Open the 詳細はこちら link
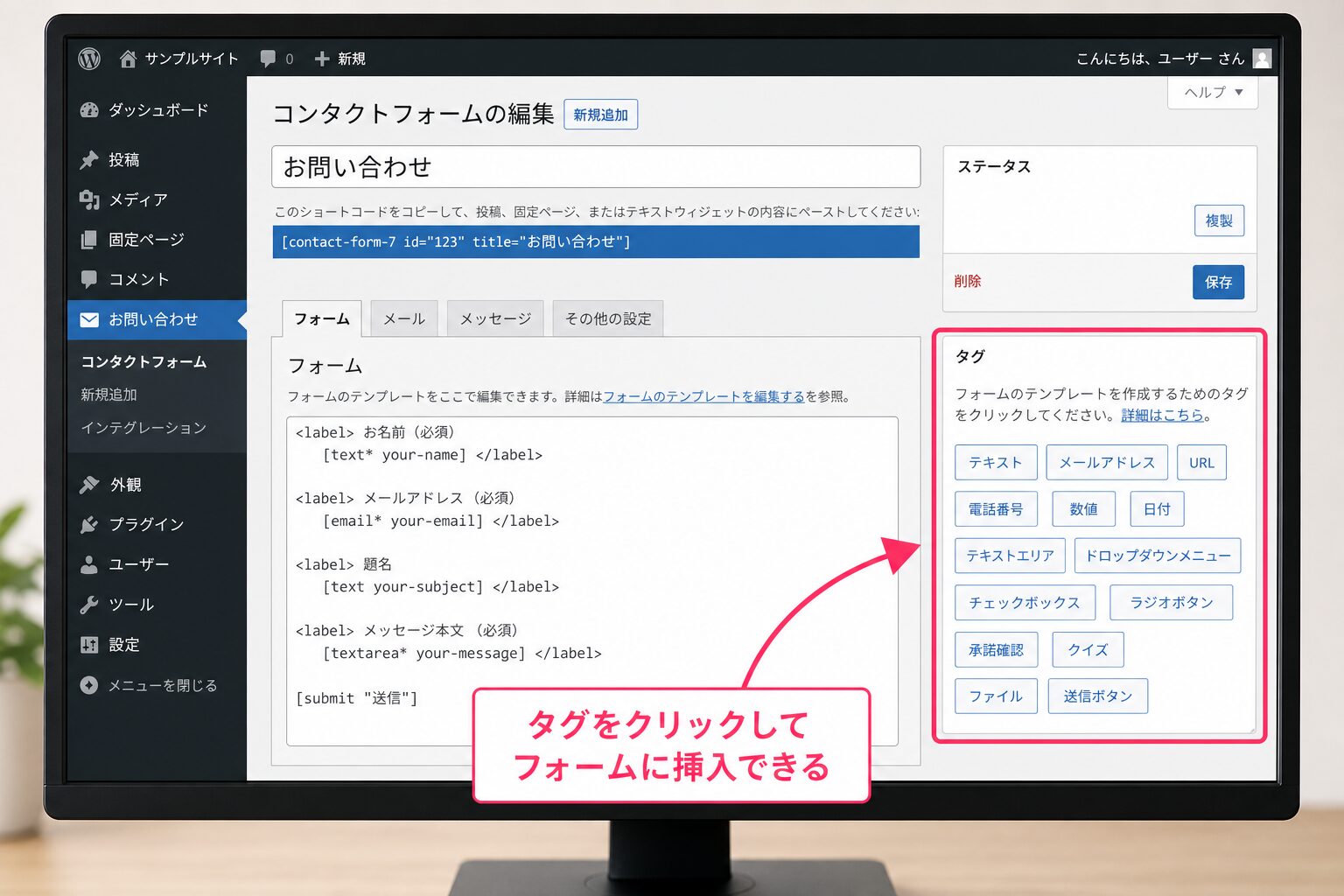The width and height of the screenshot is (1344, 896). pyautogui.click(x=1163, y=416)
